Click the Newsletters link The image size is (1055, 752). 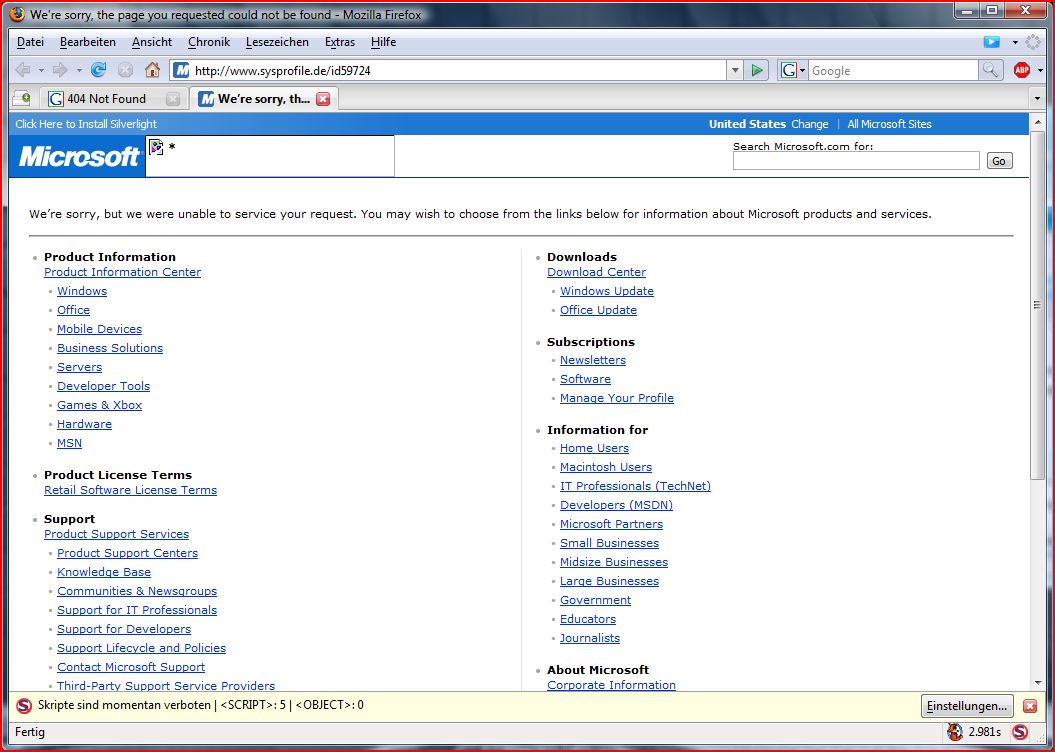click(593, 360)
